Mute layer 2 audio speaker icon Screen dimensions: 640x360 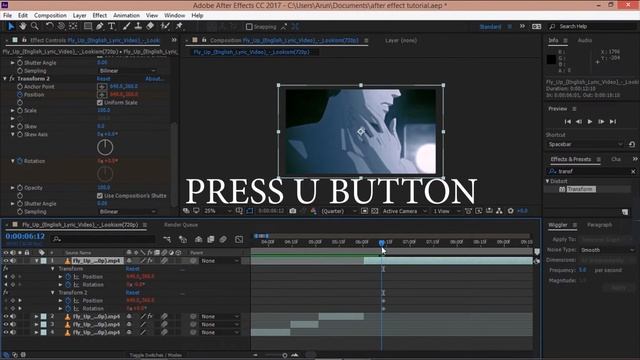(13, 317)
